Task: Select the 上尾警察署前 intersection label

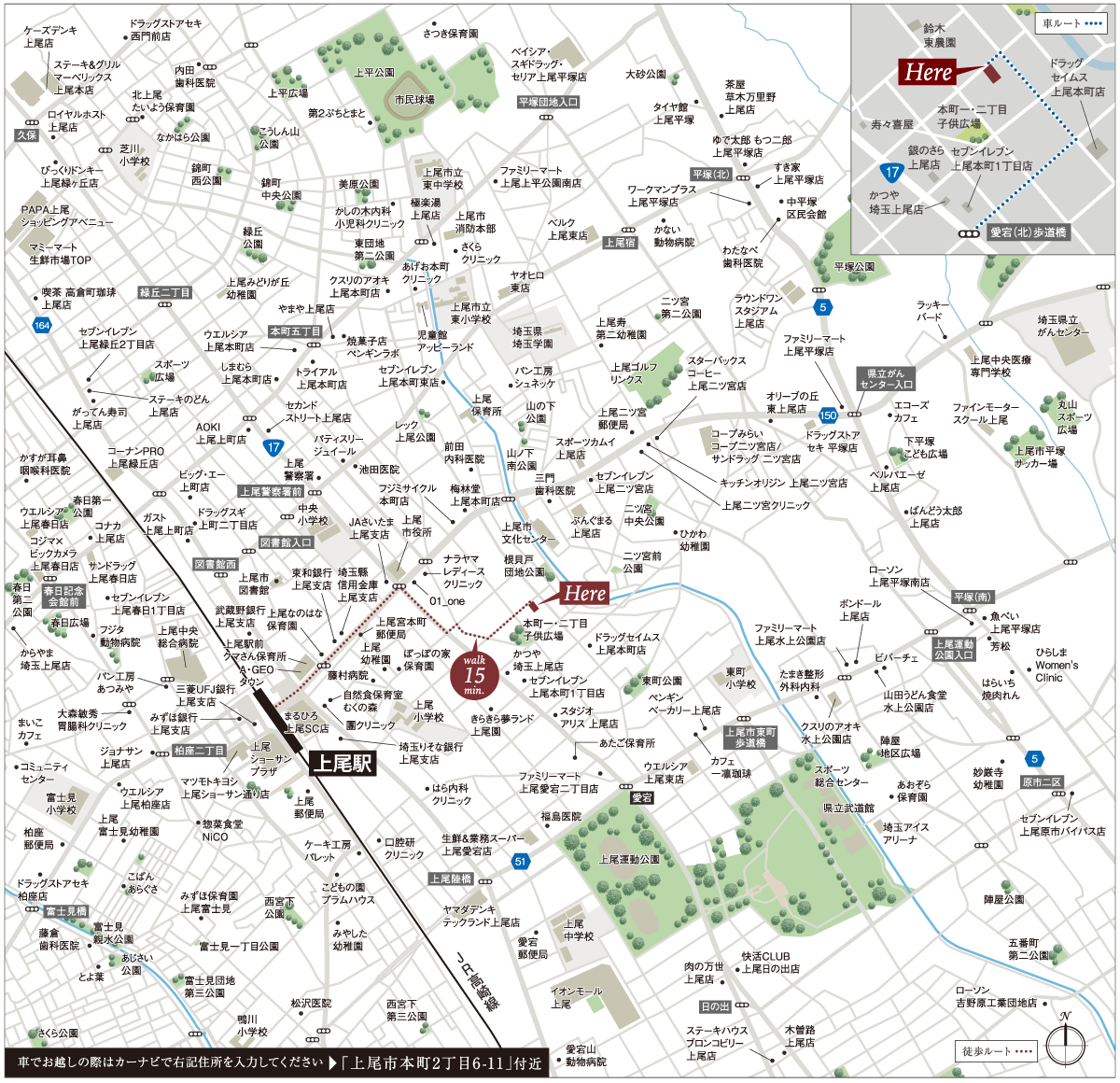Action: [x=271, y=491]
